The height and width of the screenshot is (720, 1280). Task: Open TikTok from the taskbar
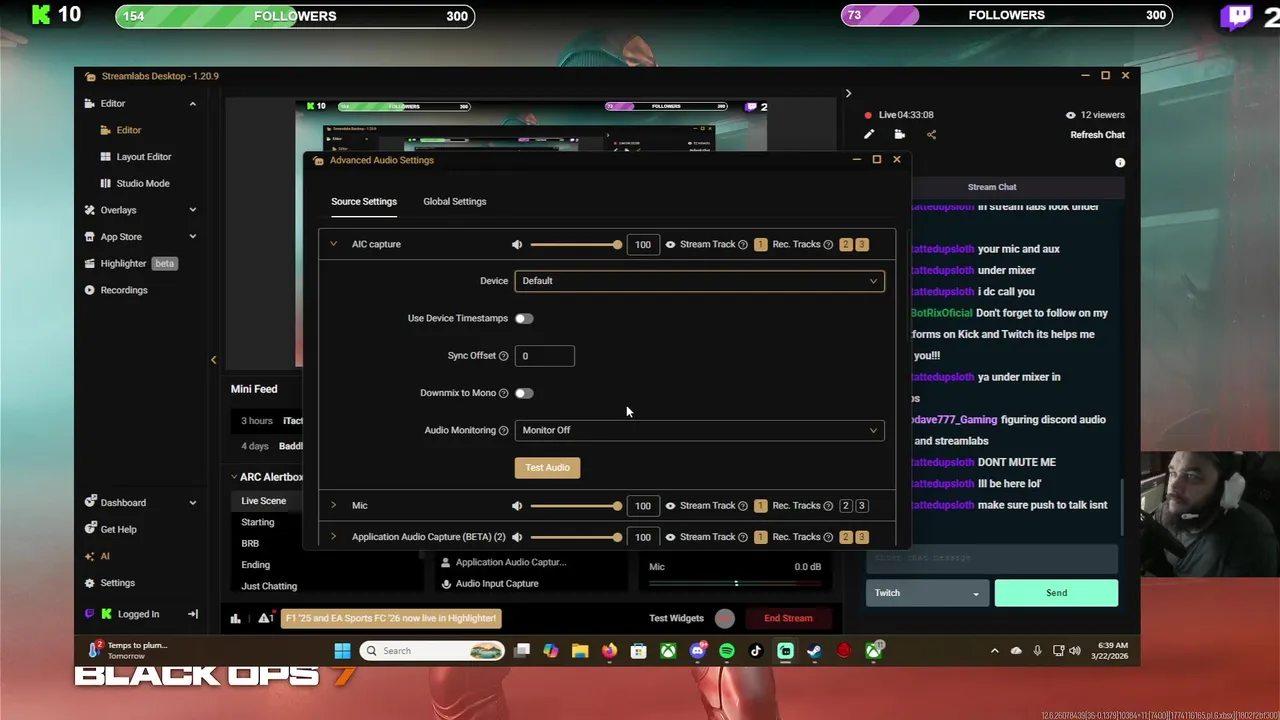[756, 651]
